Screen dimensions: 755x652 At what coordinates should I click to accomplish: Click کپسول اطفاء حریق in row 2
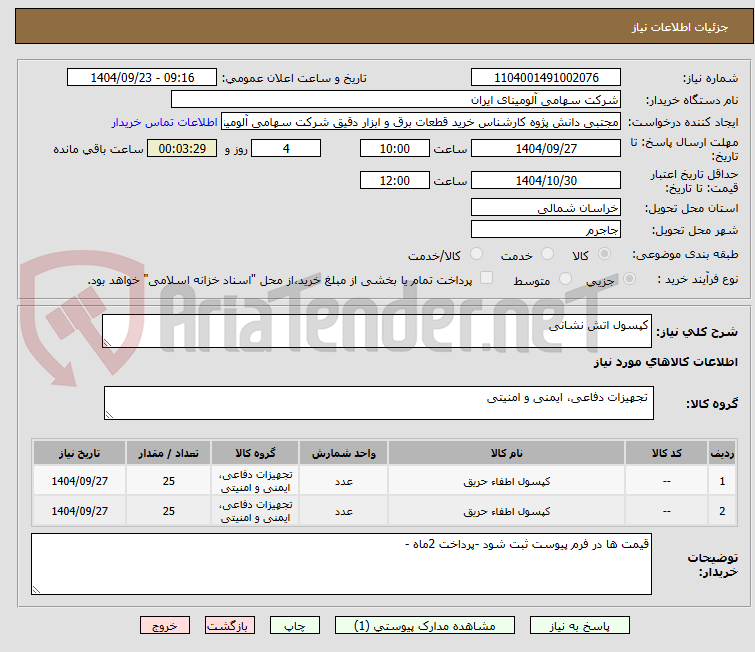tap(507, 511)
